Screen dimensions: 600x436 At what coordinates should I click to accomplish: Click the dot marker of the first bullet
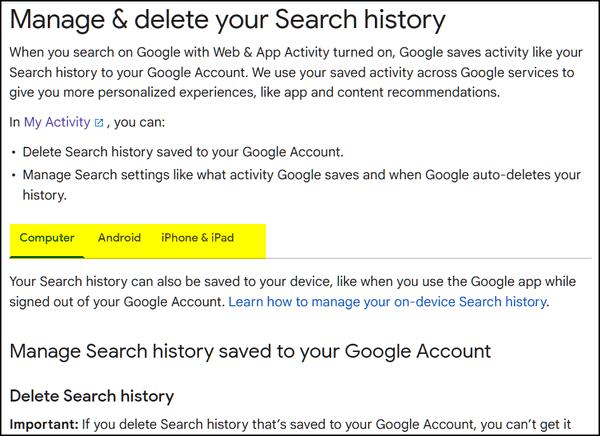click(x=14, y=152)
